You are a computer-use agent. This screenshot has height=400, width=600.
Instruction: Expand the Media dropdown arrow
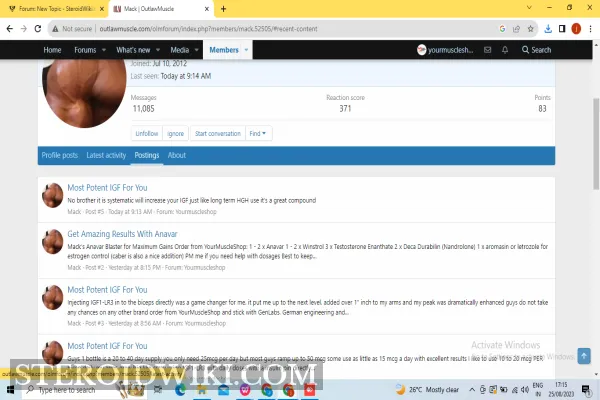[x=196, y=50]
